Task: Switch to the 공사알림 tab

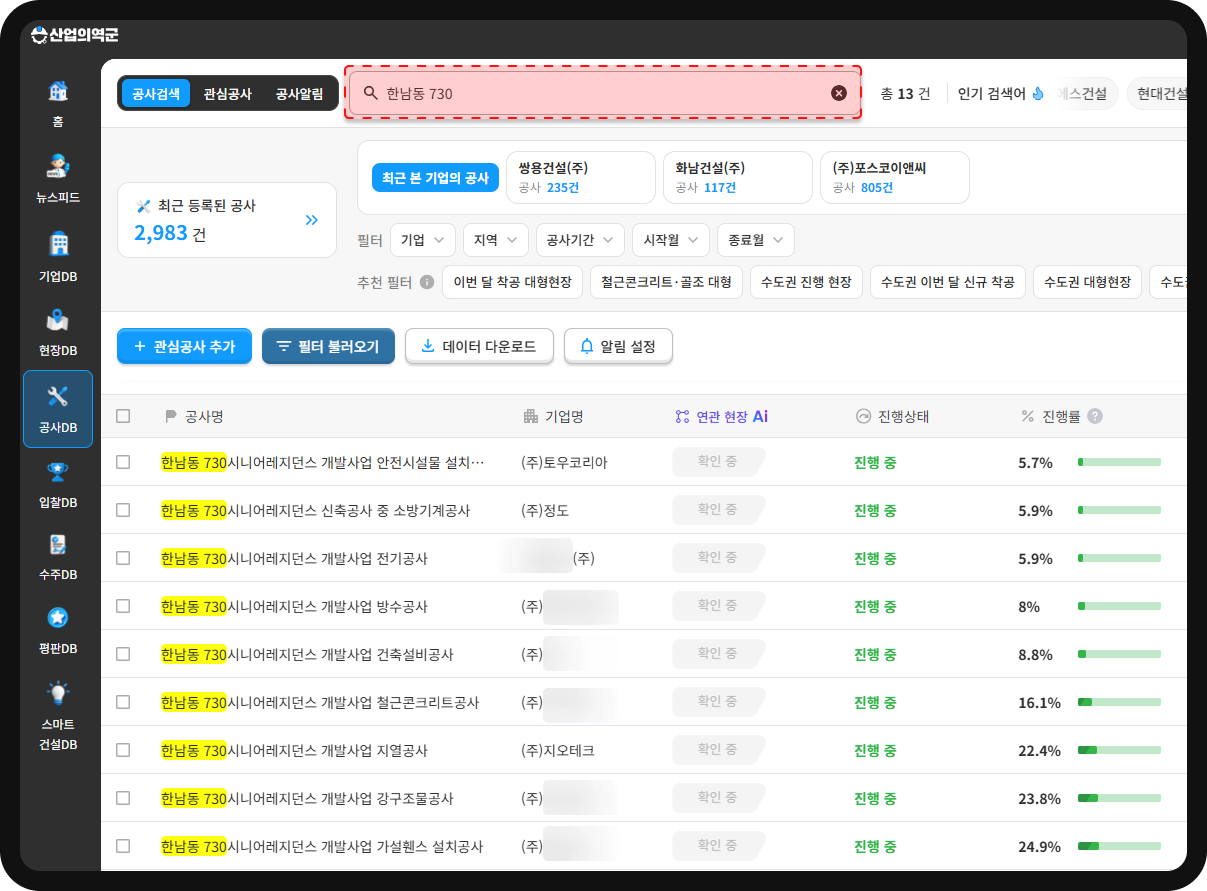Action: (x=300, y=94)
